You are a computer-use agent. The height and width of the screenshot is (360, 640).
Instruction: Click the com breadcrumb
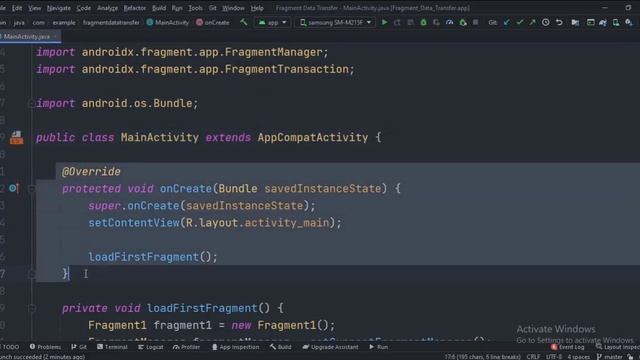[x=38, y=22]
